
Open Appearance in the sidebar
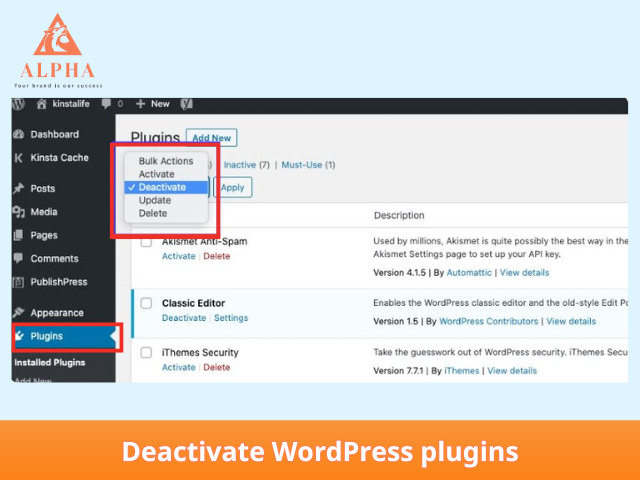(56, 313)
